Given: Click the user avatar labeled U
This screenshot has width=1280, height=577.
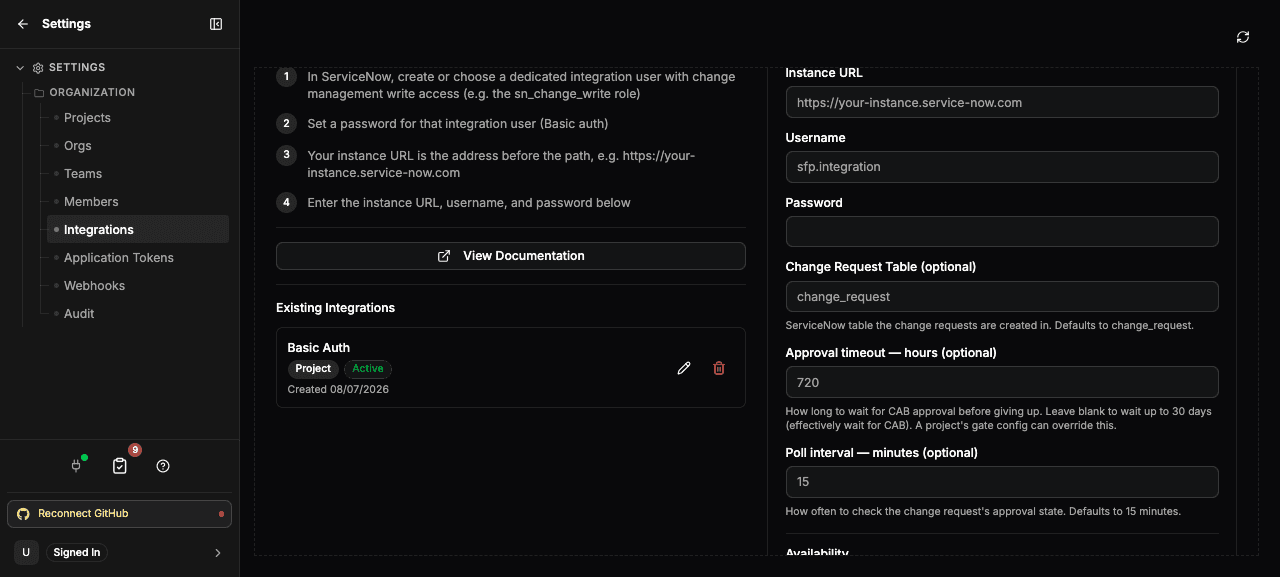Looking at the screenshot, I should tap(26, 552).
